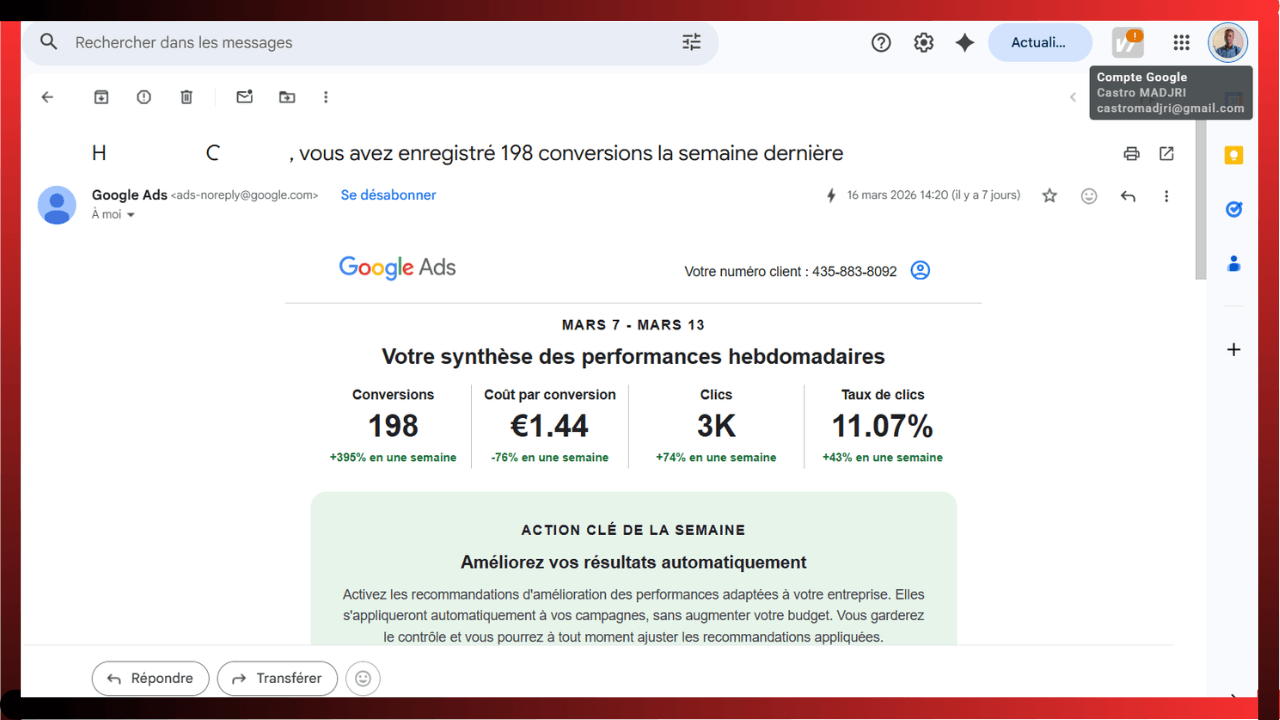
Task: Open Google Tasks in the side panel
Action: point(1234,209)
